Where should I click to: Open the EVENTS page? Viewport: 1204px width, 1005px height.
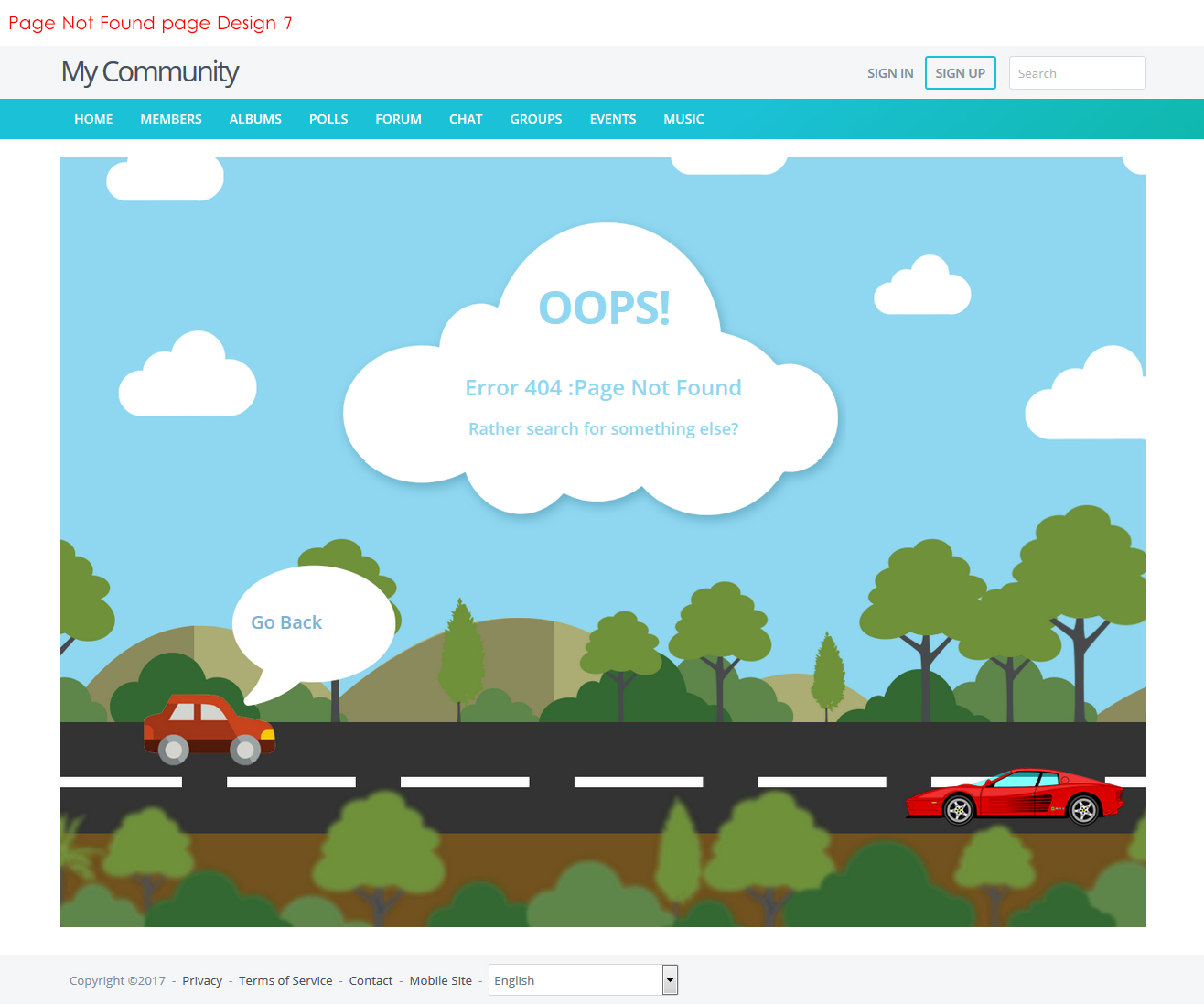point(612,119)
